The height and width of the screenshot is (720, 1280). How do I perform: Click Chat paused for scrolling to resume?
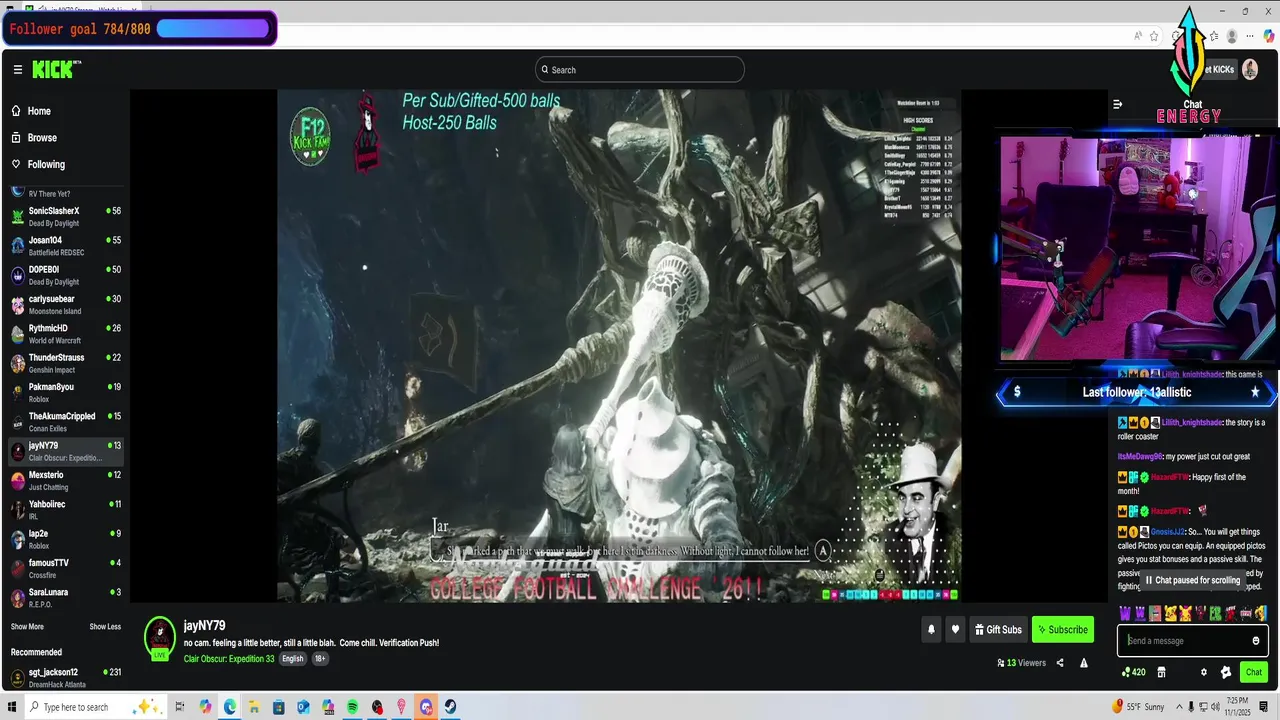pos(1193,580)
